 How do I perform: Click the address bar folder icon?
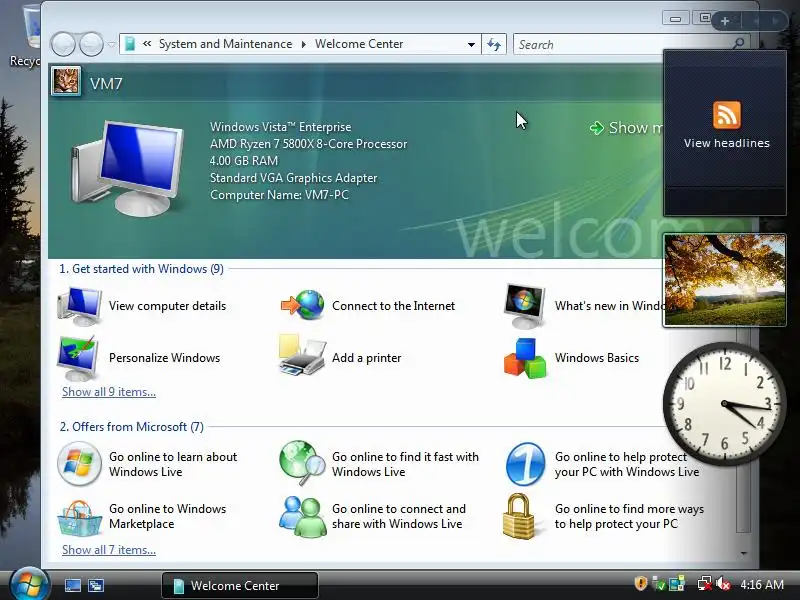[x=130, y=44]
